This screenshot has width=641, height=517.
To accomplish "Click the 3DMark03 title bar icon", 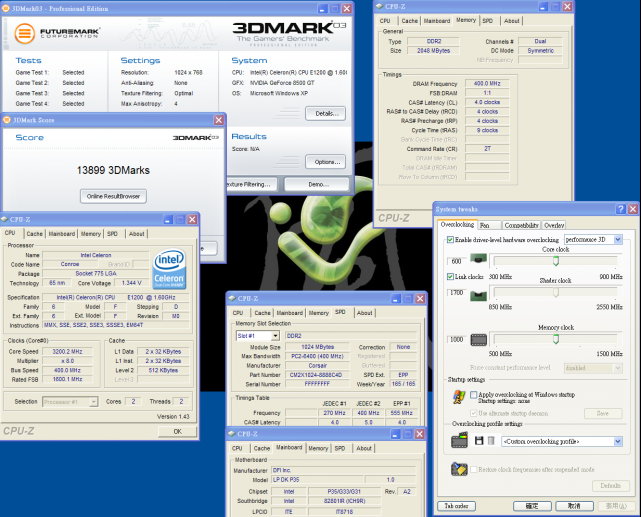I will pyautogui.click(x=6, y=8).
